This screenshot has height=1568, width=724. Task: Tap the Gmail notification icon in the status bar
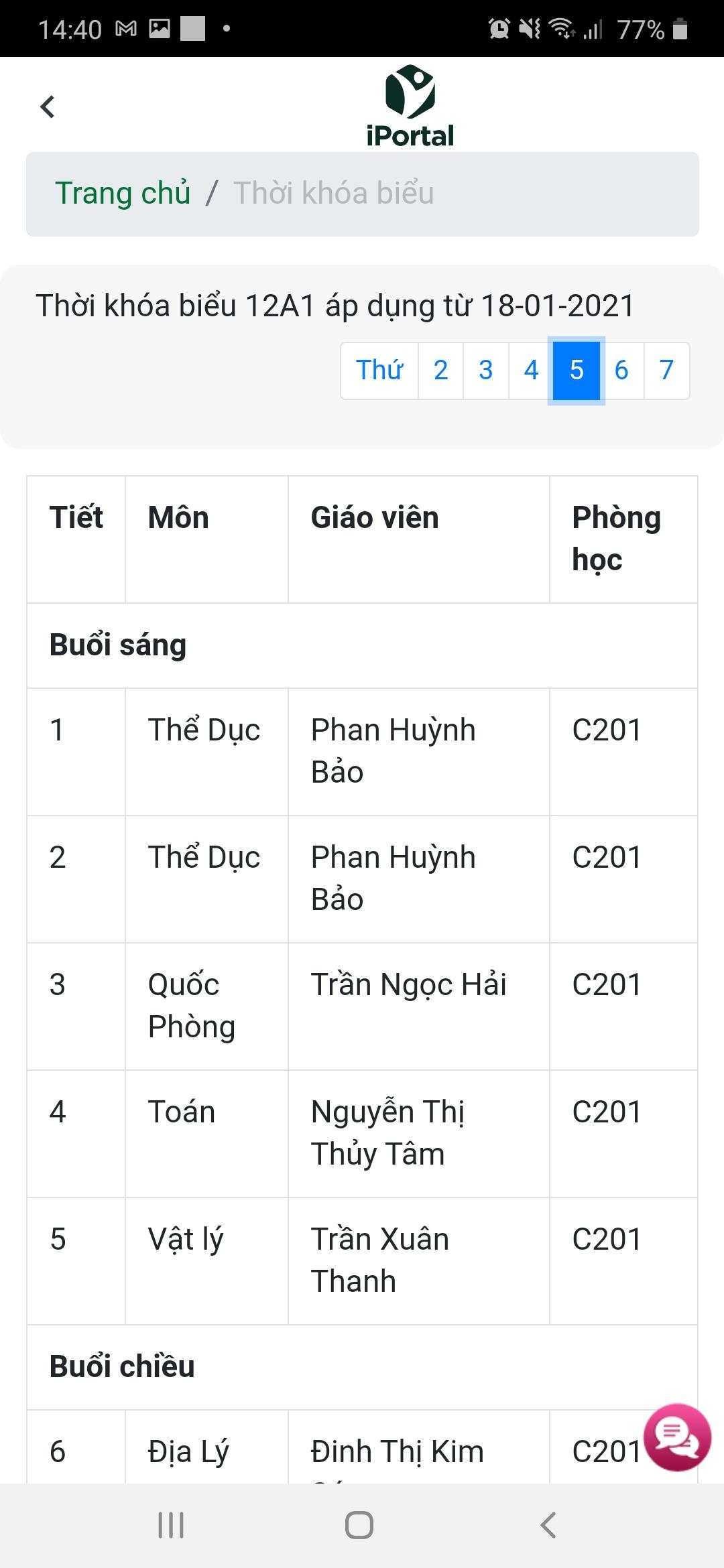pyautogui.click(x=126, y=29)
